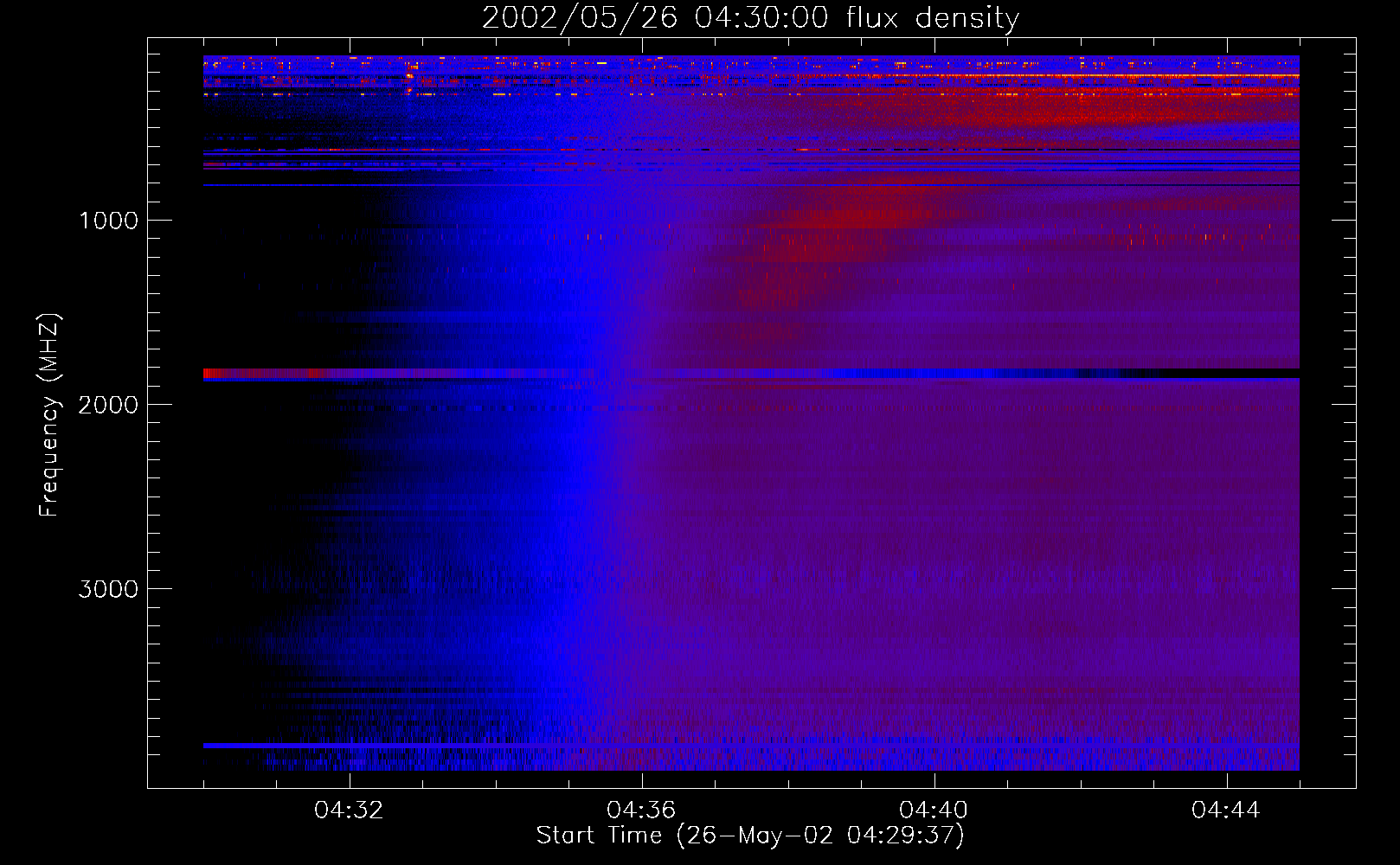Screen dimensions: 1400x865
Task: Click the 04:36 time tick label
Action: (642, 810)
